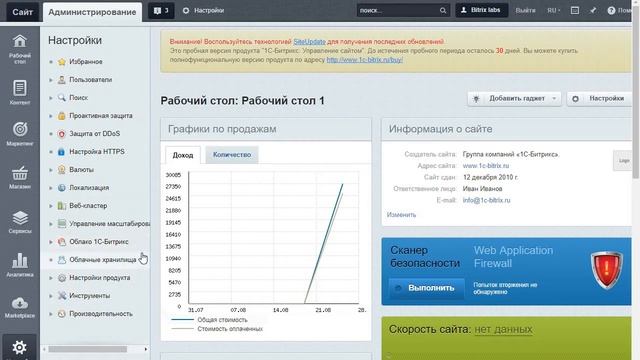Expand the Веб-кластер tree node
This screenshot has width=640, height=360.
pos(51,206)
